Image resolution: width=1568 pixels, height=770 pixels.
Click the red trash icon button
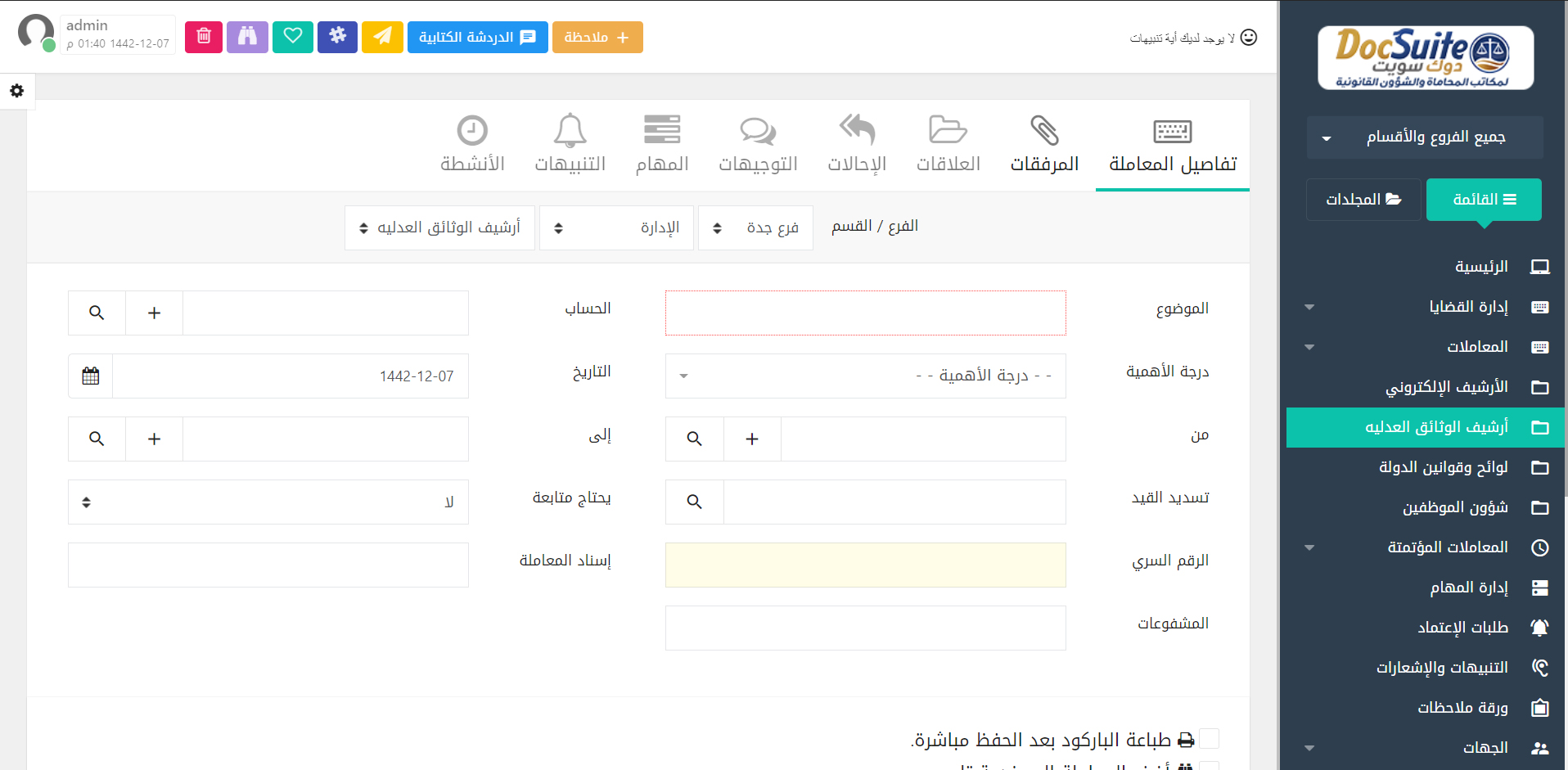204,37
